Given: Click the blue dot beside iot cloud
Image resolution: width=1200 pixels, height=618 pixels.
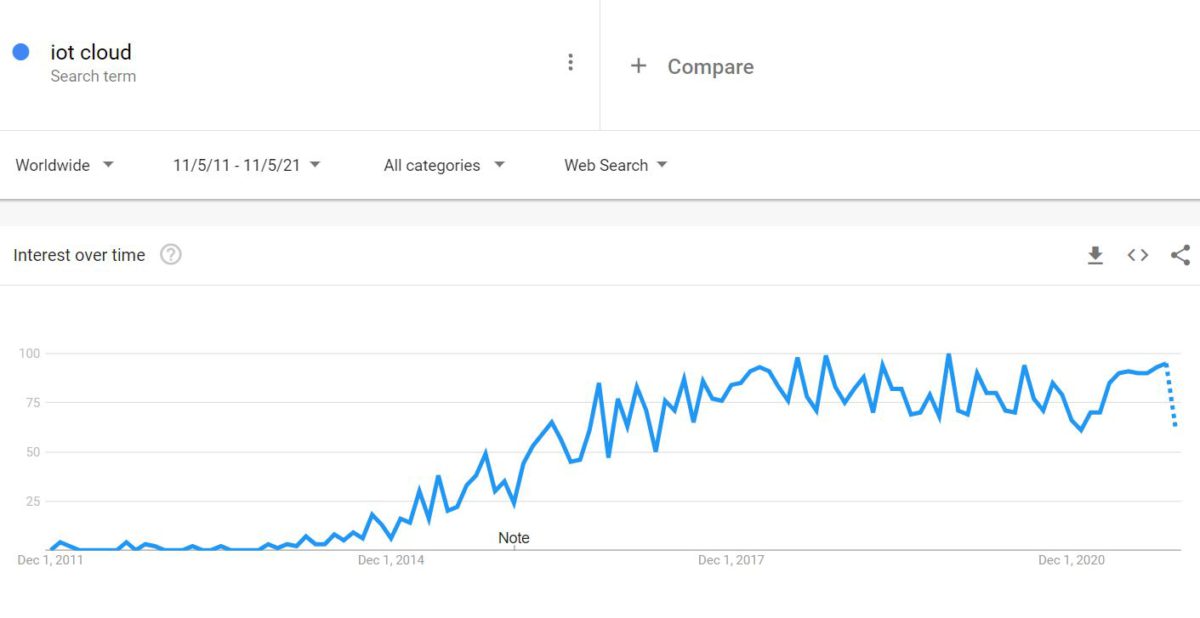Looking at the screenshot, I should (21, 52).
